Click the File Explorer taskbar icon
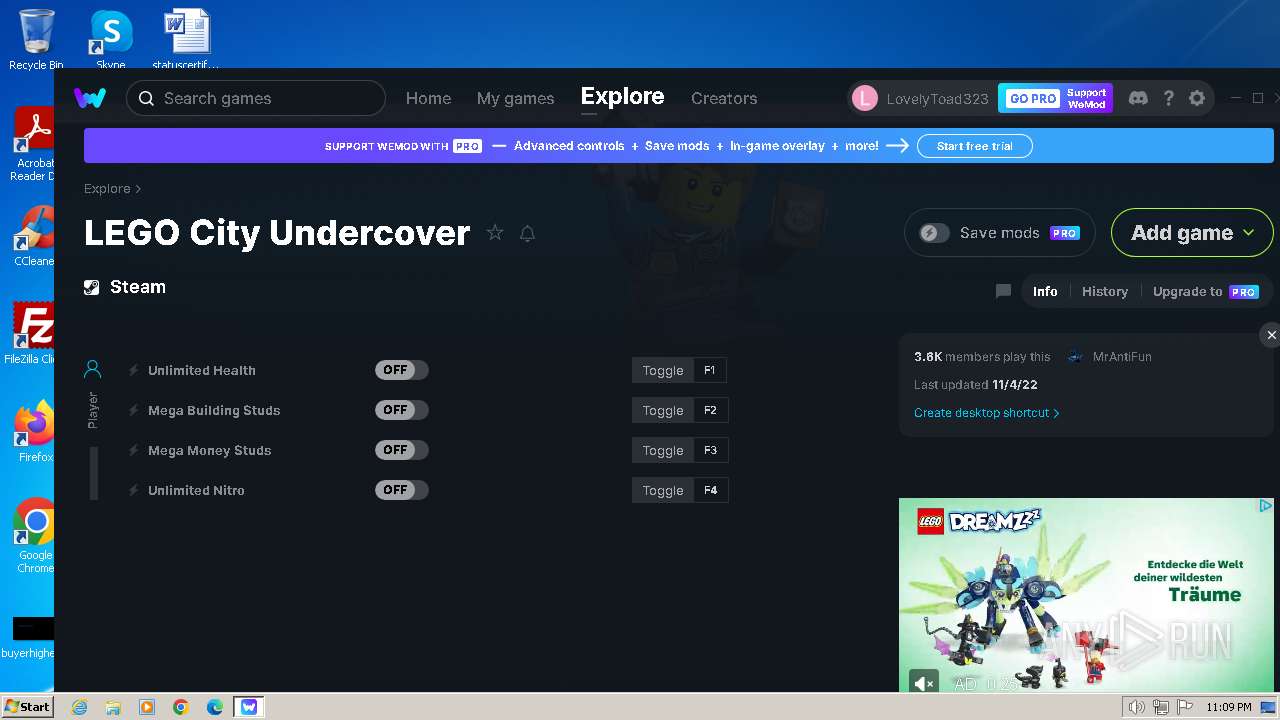This screenshot has height=720, width=1280. 113,707
